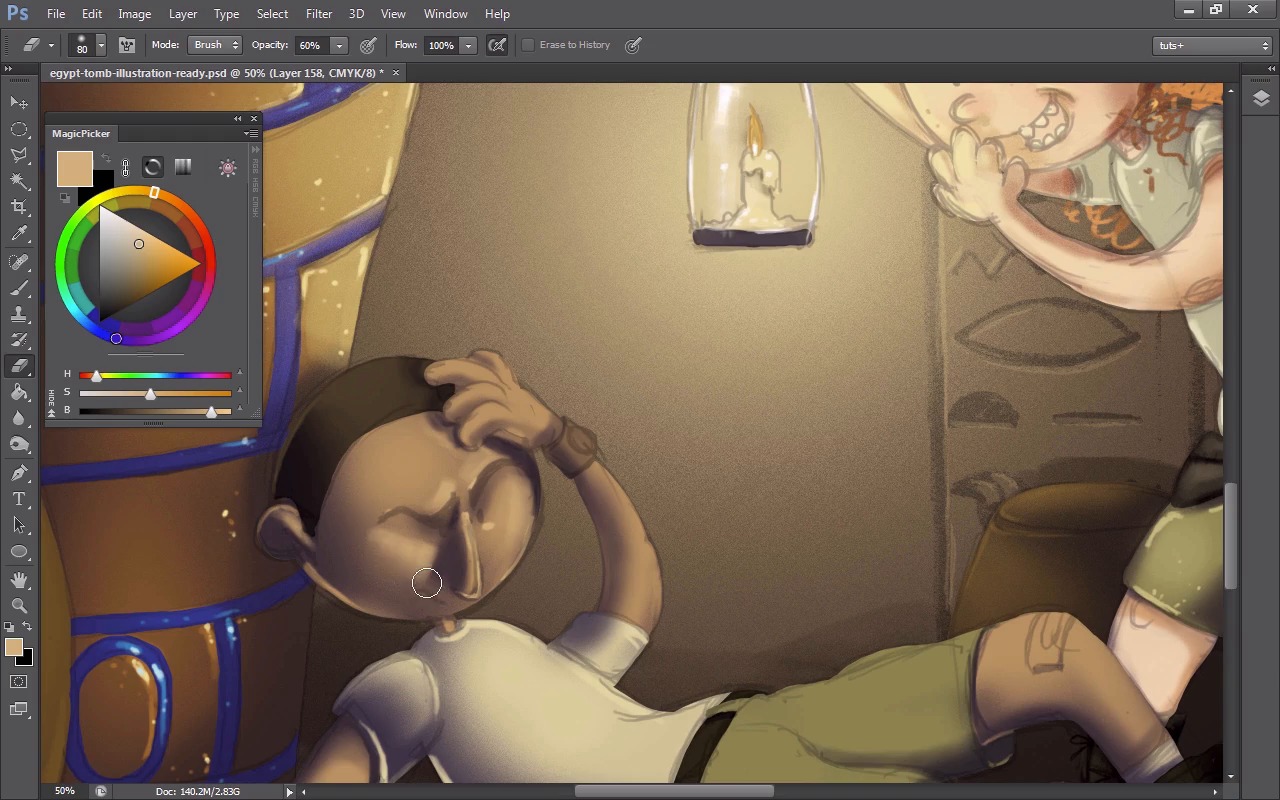Click the zoom percentage field in status bar

65,791
